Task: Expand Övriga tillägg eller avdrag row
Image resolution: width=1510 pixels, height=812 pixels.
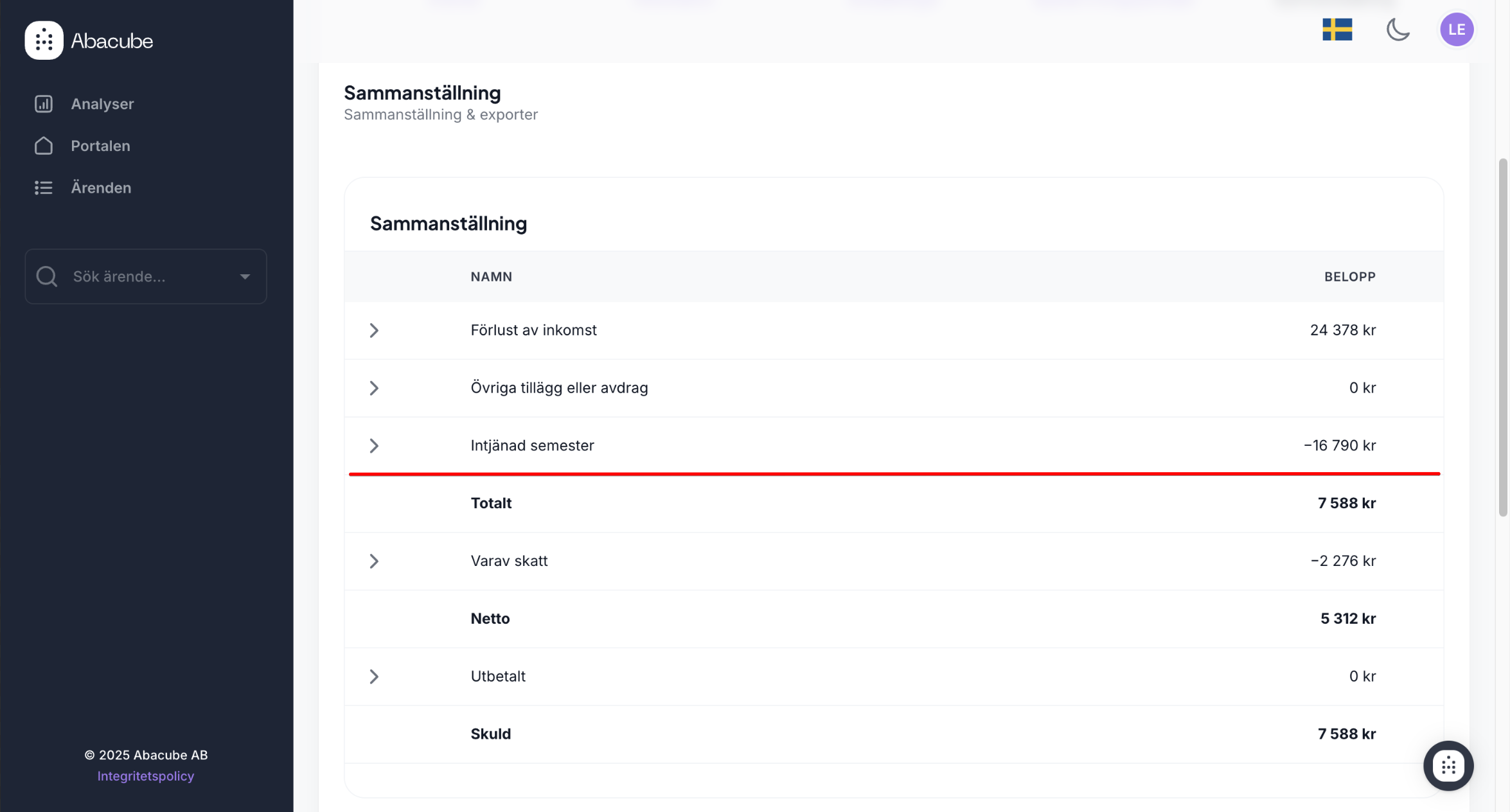Action: [x=374, y=388]
